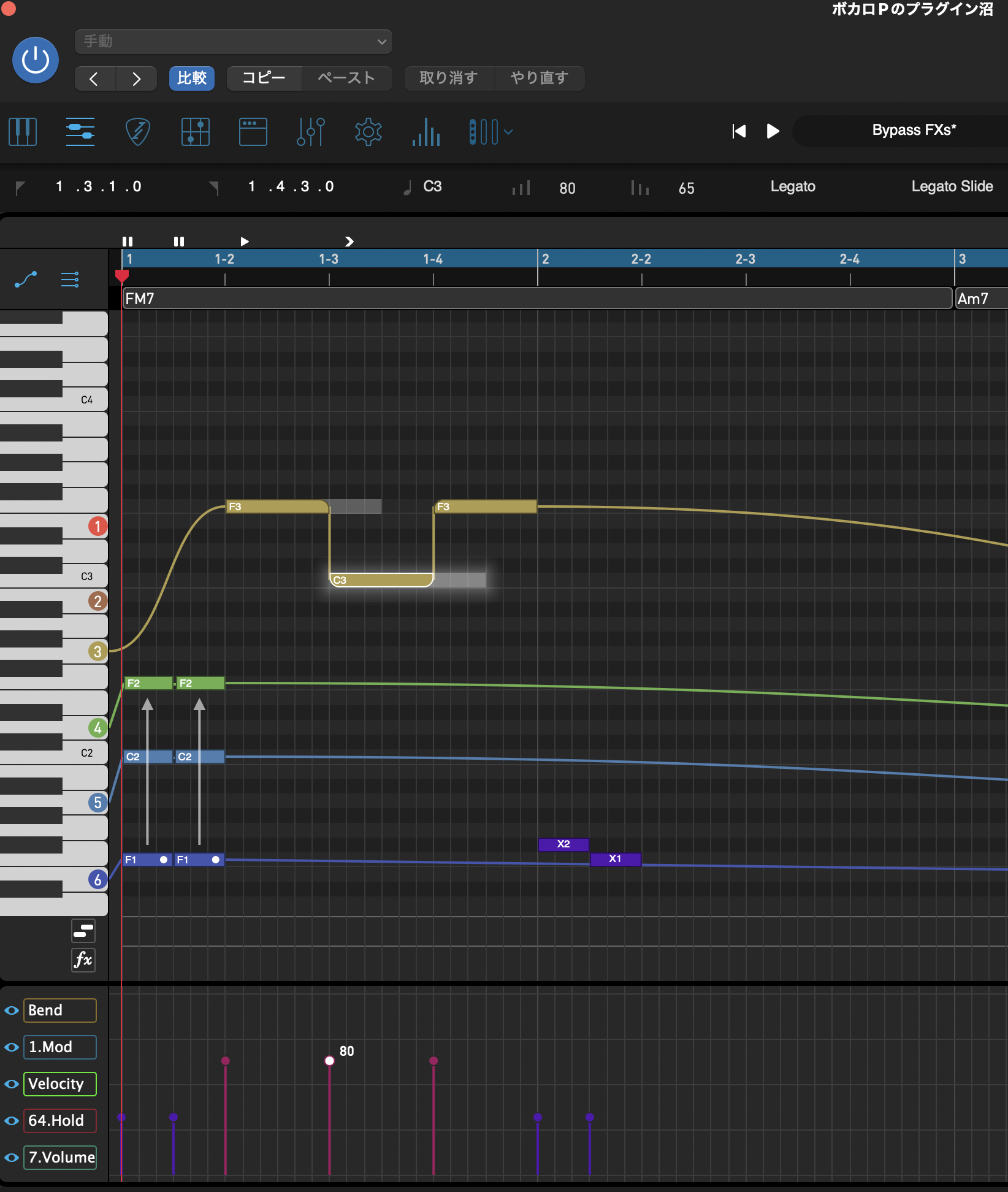Select the Bend controller tab
This screenshot has height=1192, width=1008.
point(60,1011)
